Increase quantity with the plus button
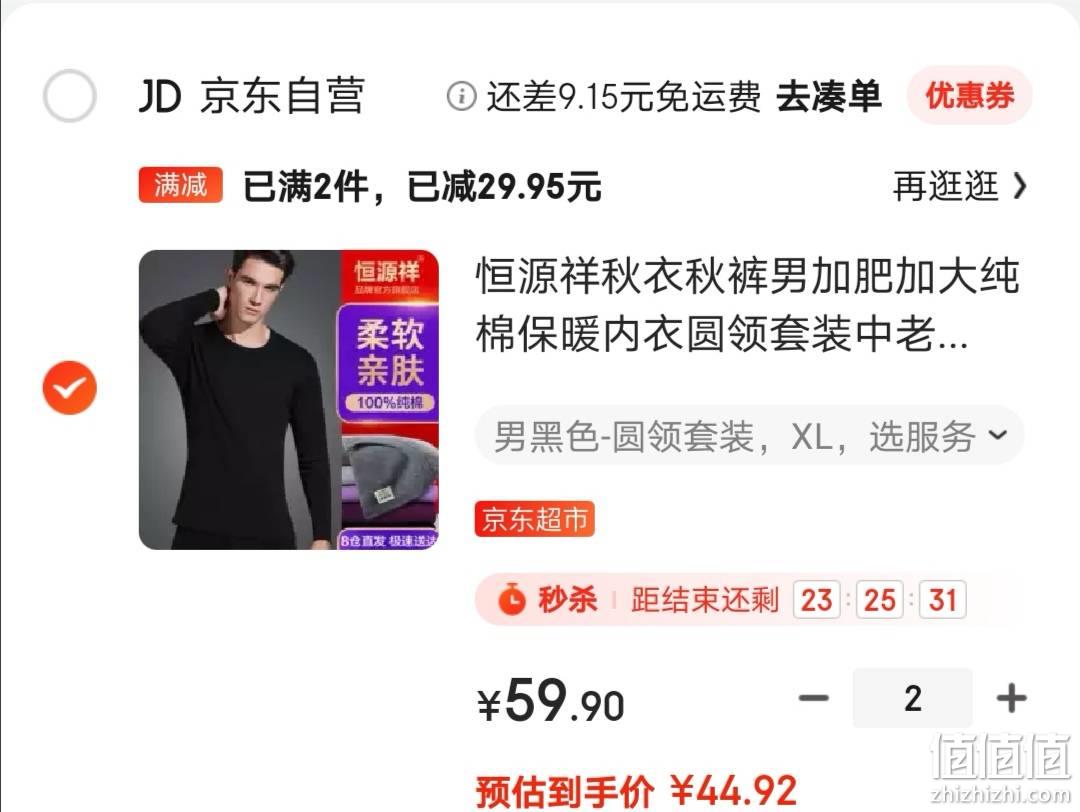The image size is (1080, 812). (x=1011, y=698)
